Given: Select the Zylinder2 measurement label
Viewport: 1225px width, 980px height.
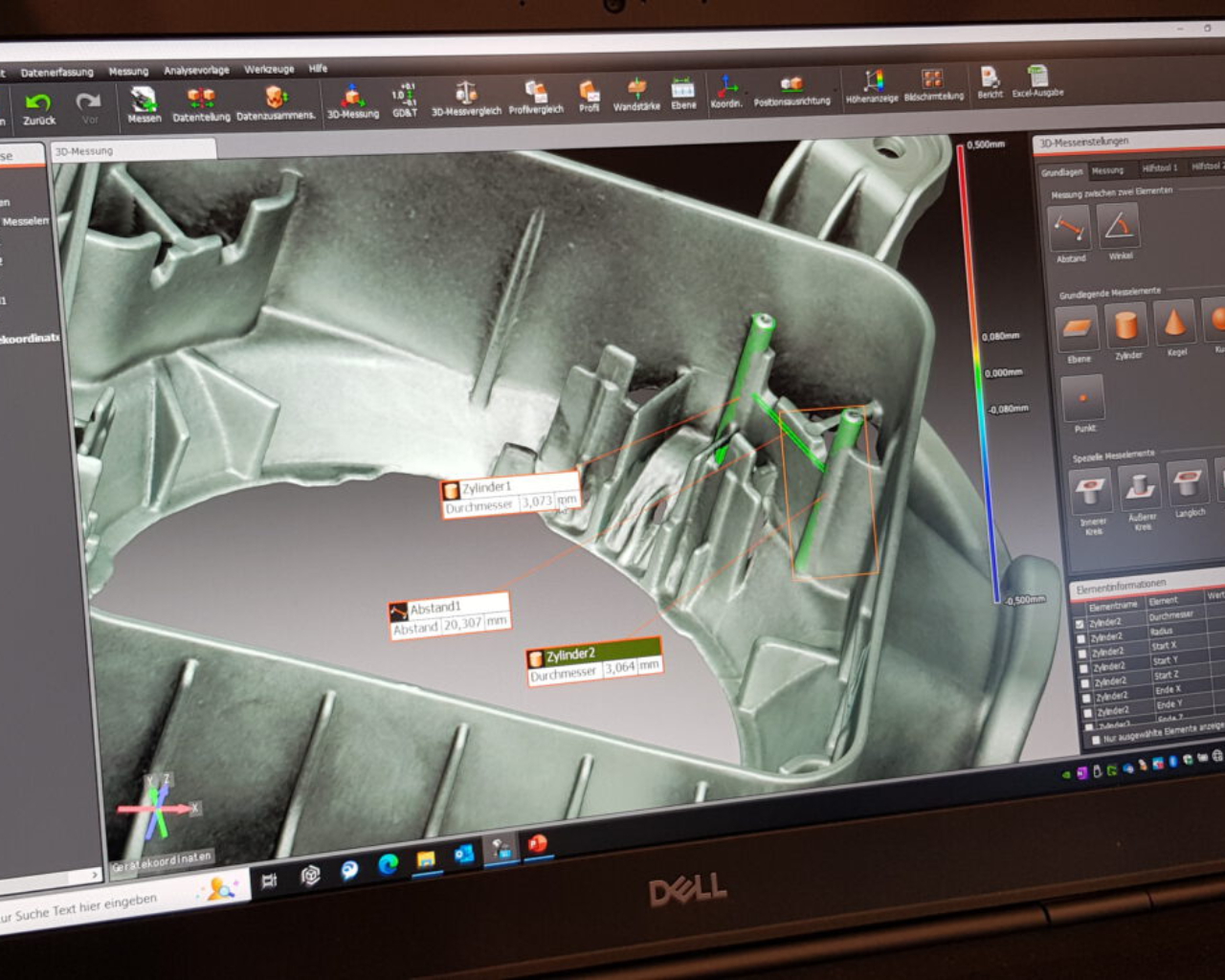Looking at the screenshot, I should click(x=593, y=662).
